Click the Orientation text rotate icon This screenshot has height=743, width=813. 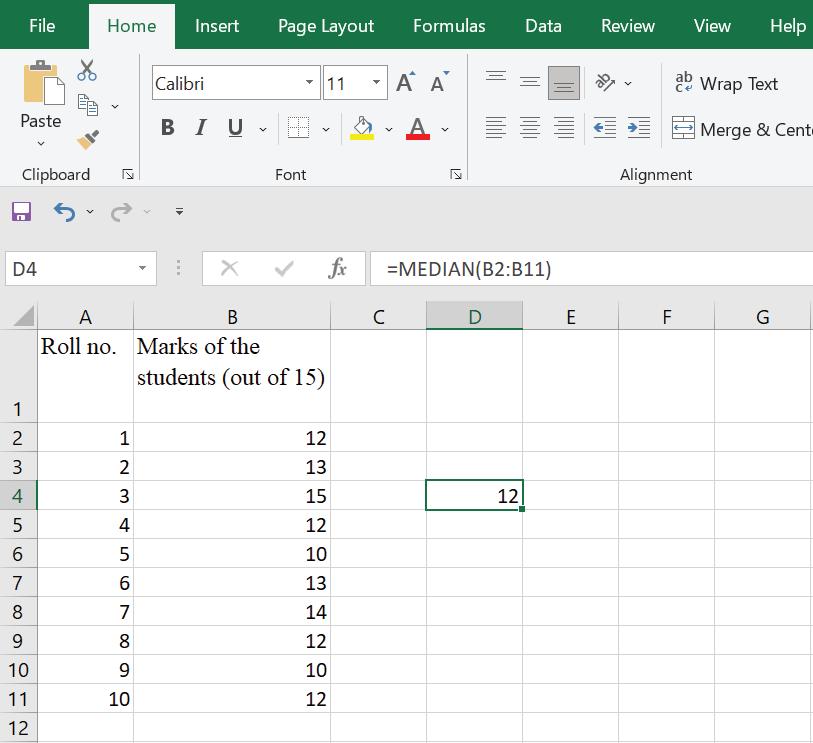click(x=605, y=82)
